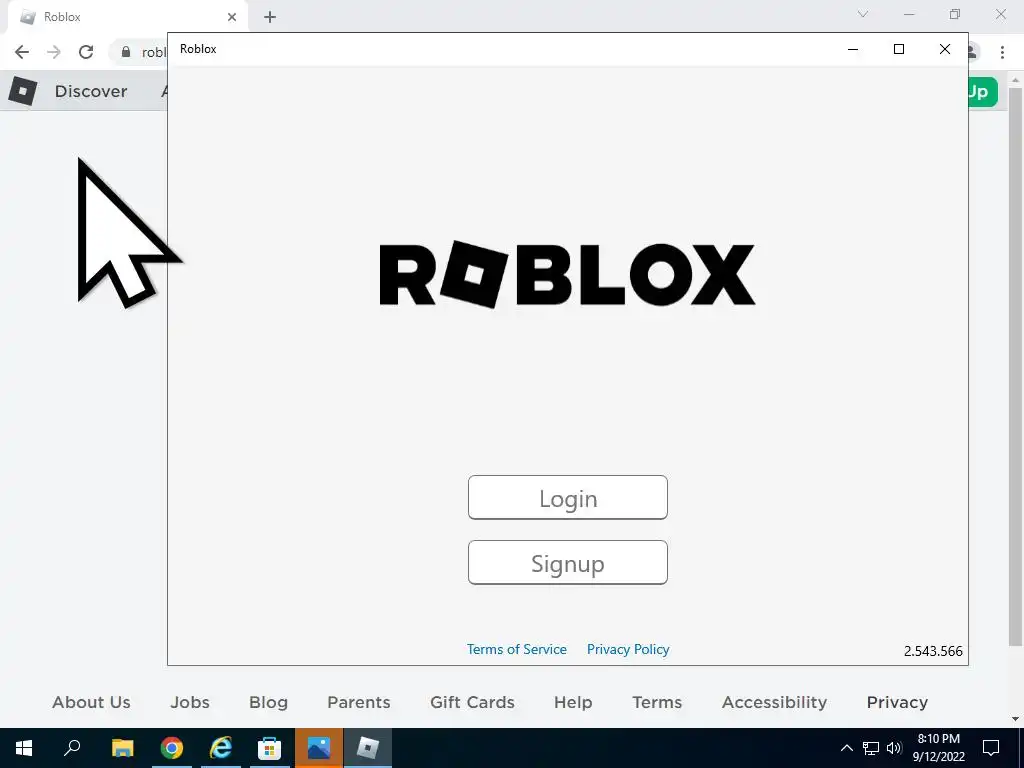Open the Terms footer link
Screen dimensions: 1024x768
point(657,702)
